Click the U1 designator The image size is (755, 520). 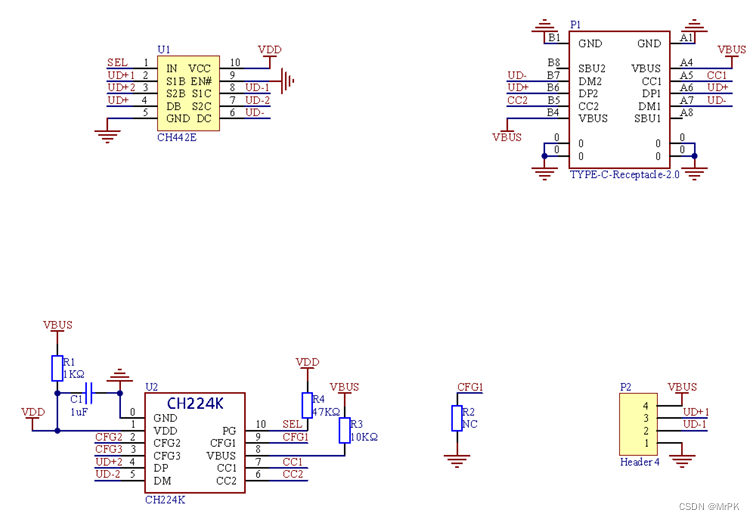[x=164, y=50]
